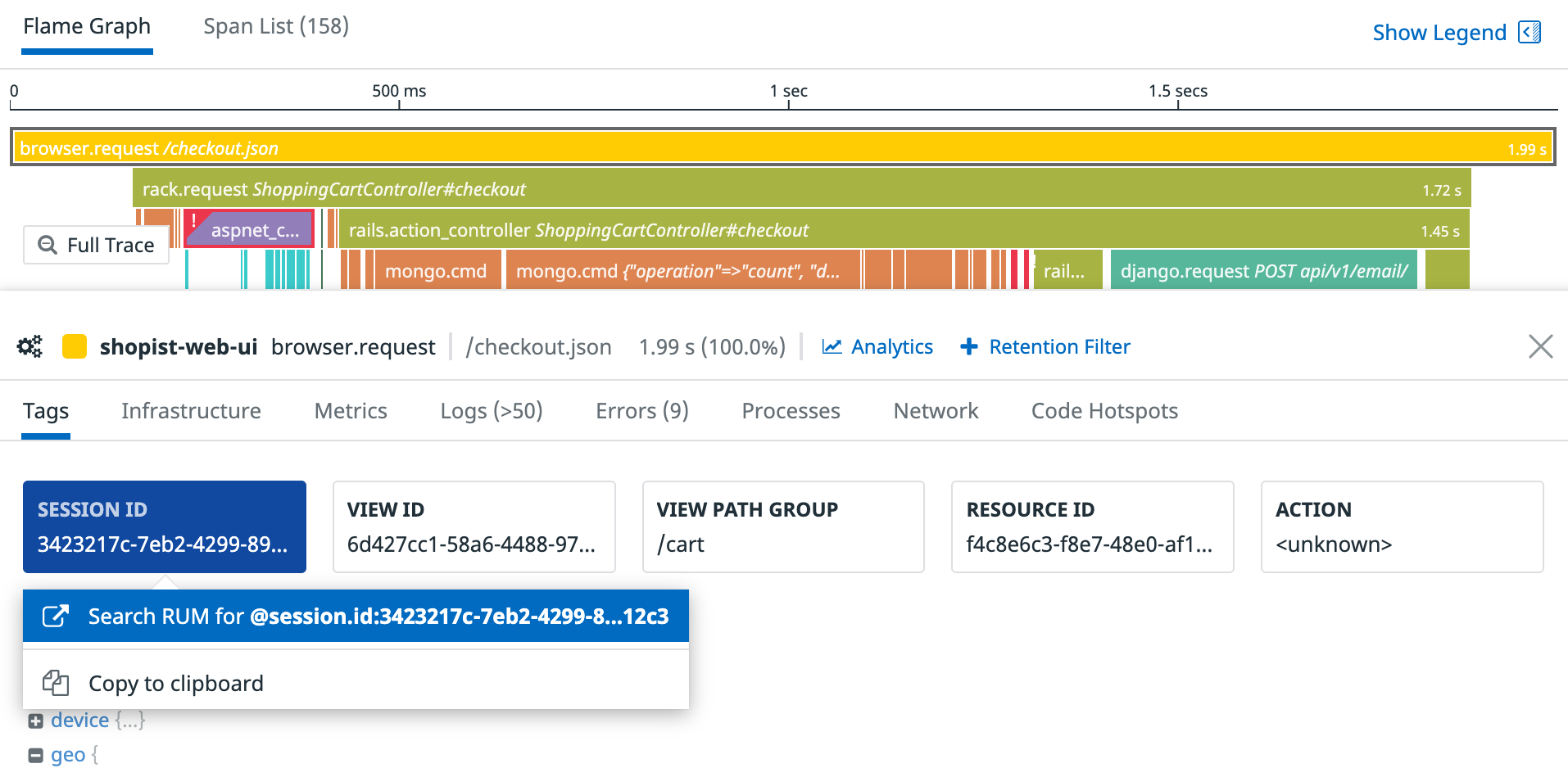Click the external-link icon in Search RUM row
This screenshot has width=1568, height=777.
54,615
